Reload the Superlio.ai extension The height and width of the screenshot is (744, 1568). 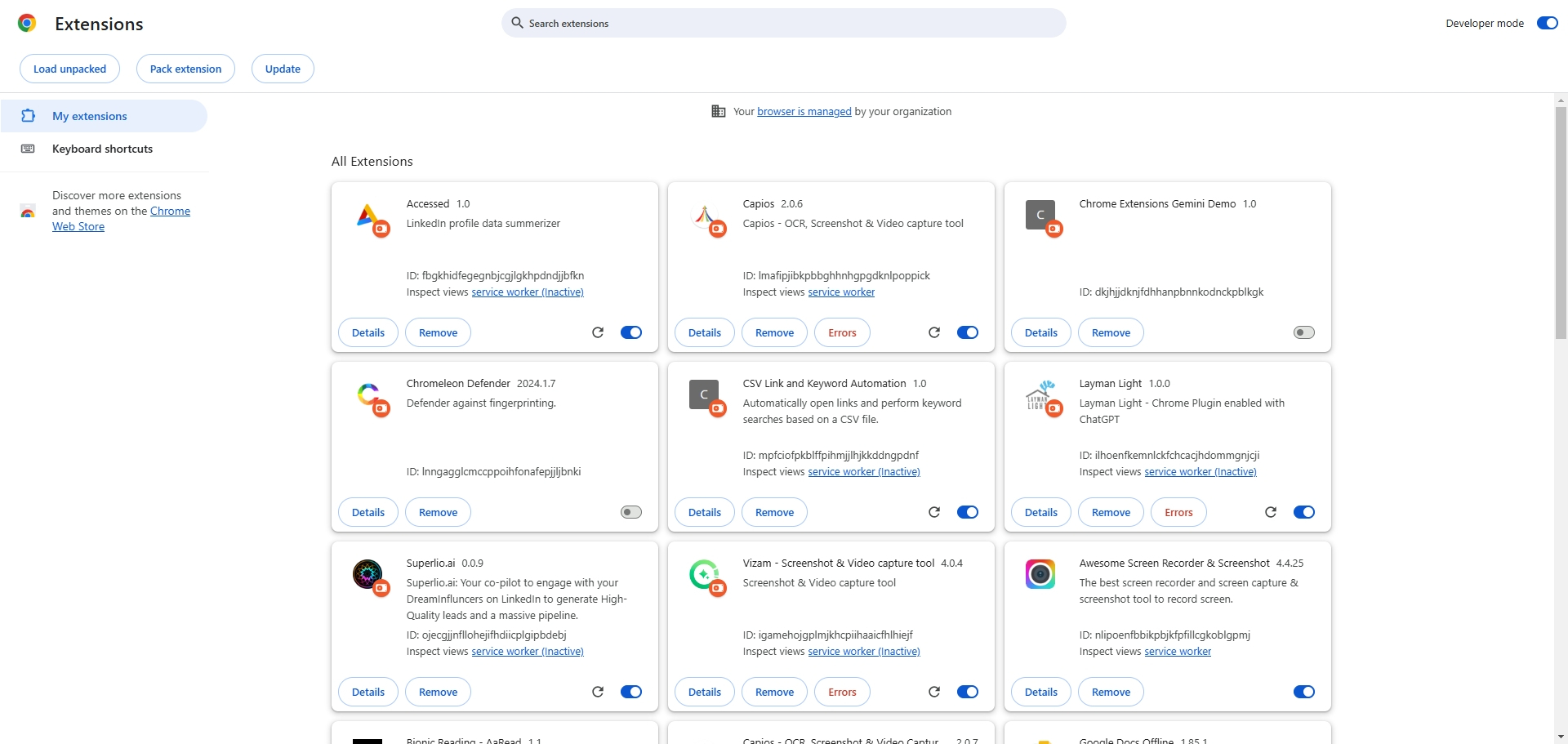[x=598, y=692]
